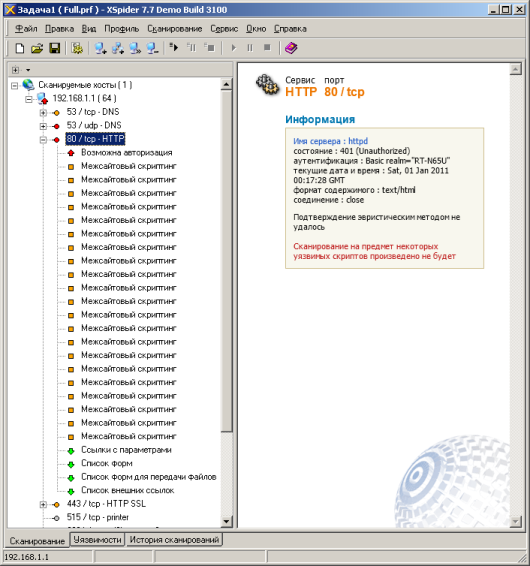Open the Файл menu

point(26,29)
